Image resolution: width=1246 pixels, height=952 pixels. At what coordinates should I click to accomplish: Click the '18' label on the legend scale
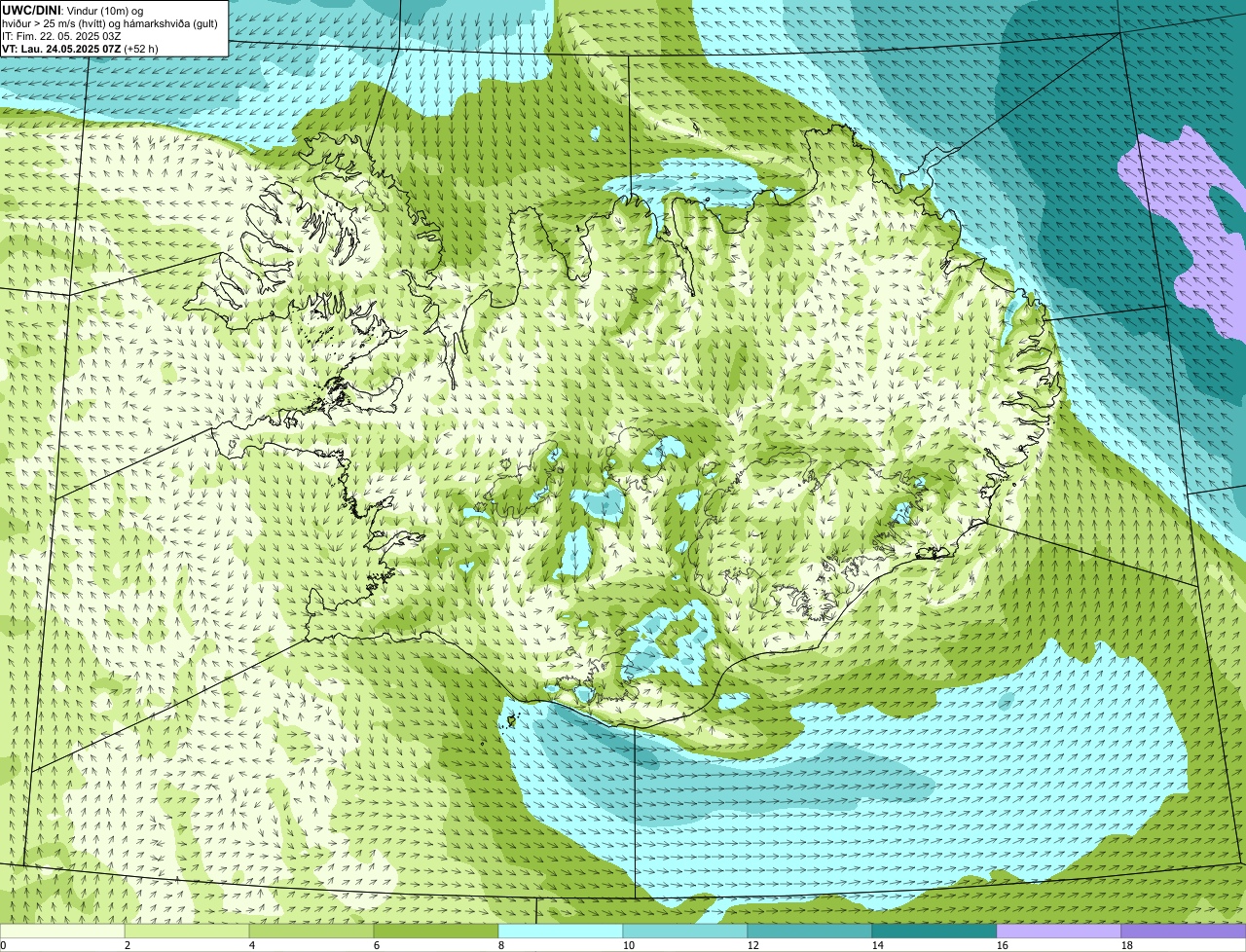(1127, 945)
